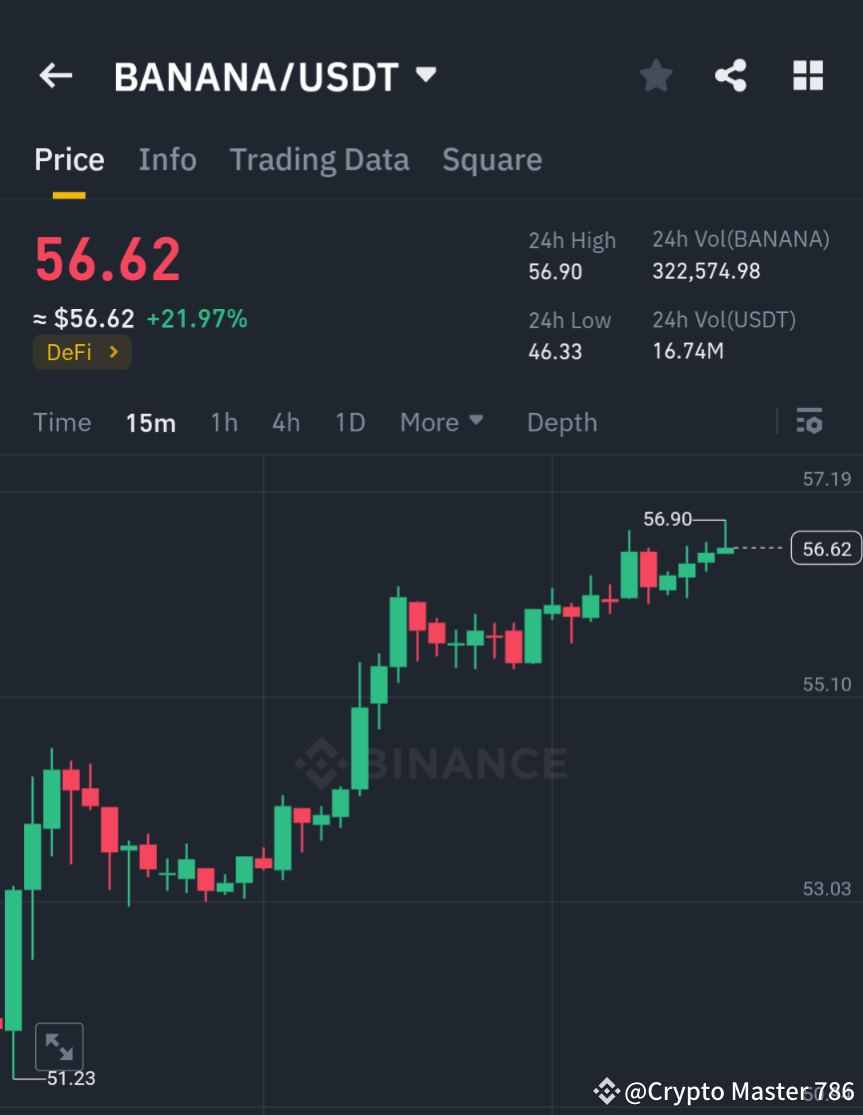Image resolution: width=863 pixels, height=1115 pixels.
Task: Expand the chart to fullscreen
Action: coord(59,1044)
